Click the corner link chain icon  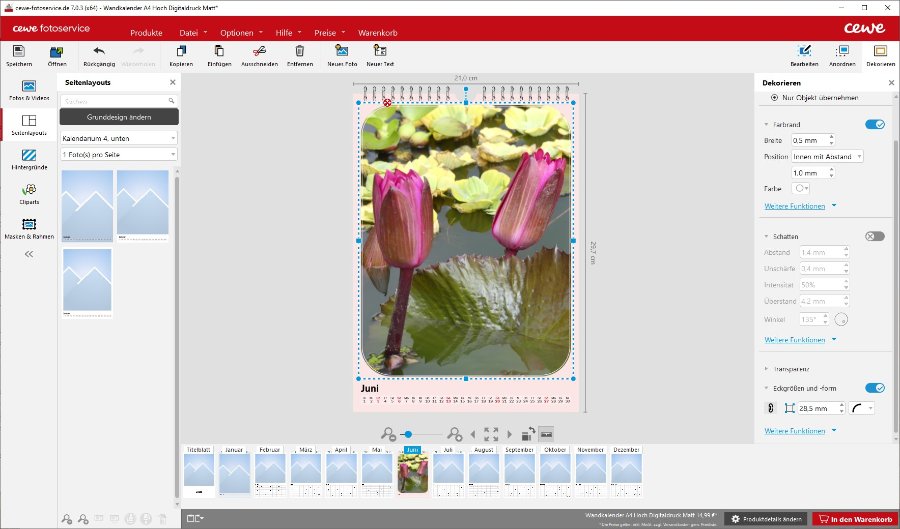point(771,408)
